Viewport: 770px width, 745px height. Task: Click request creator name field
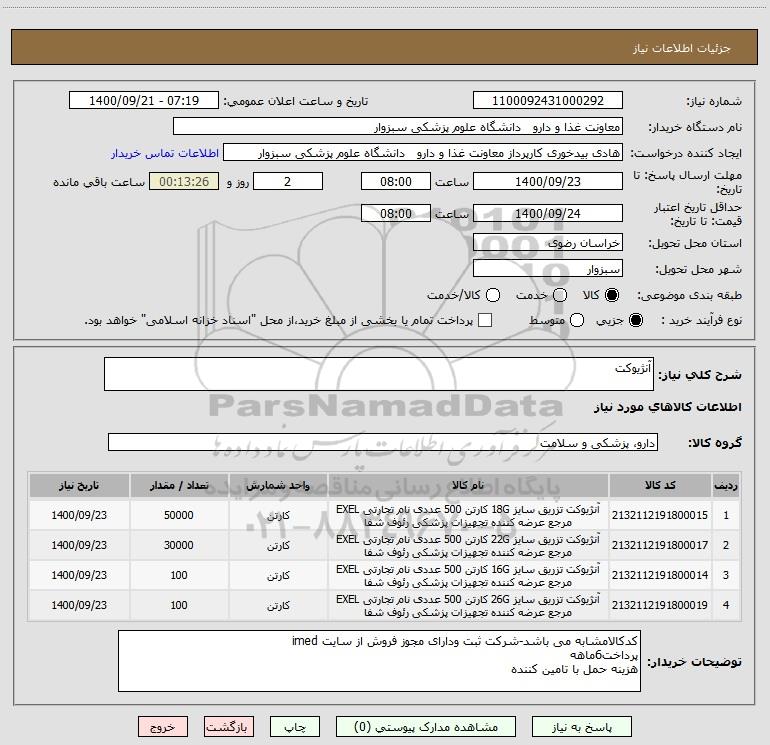pyautogui.click(x=423, y=153)
